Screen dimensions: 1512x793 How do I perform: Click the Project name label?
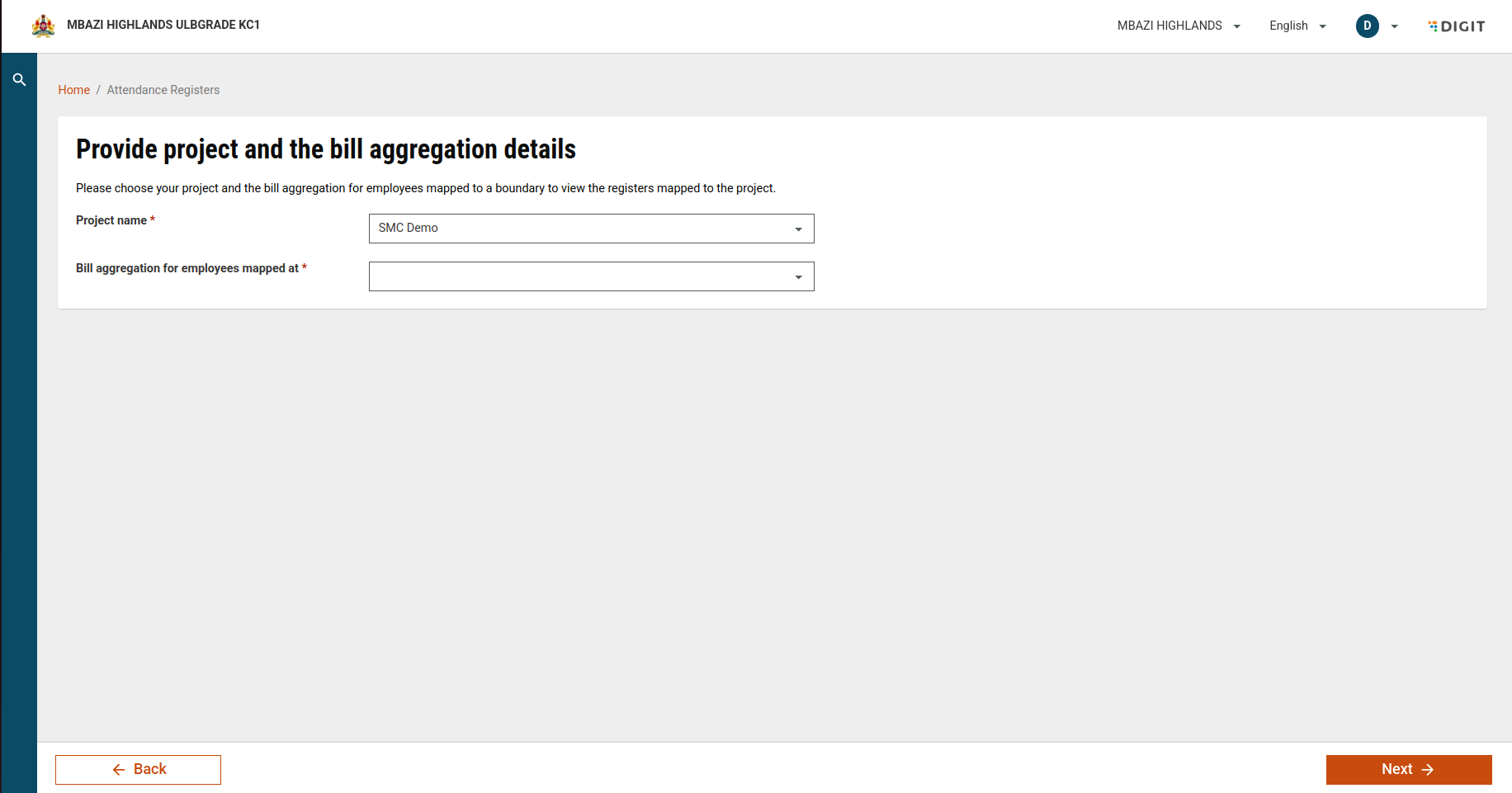pos(111,220)
